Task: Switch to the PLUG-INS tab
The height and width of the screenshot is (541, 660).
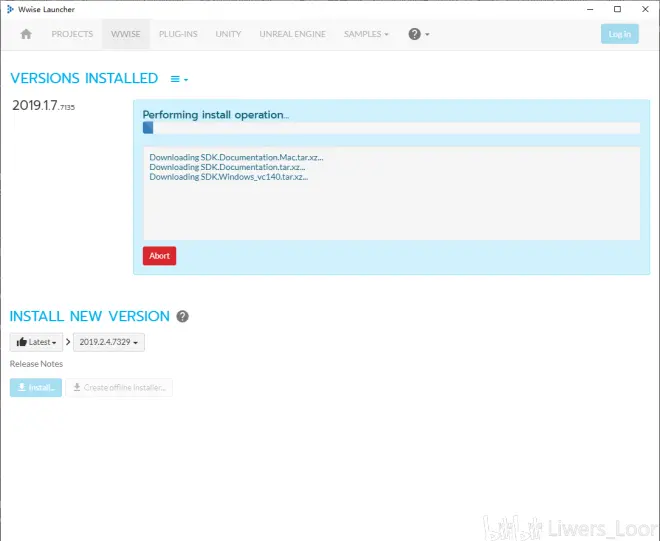Action: [178, 34]
